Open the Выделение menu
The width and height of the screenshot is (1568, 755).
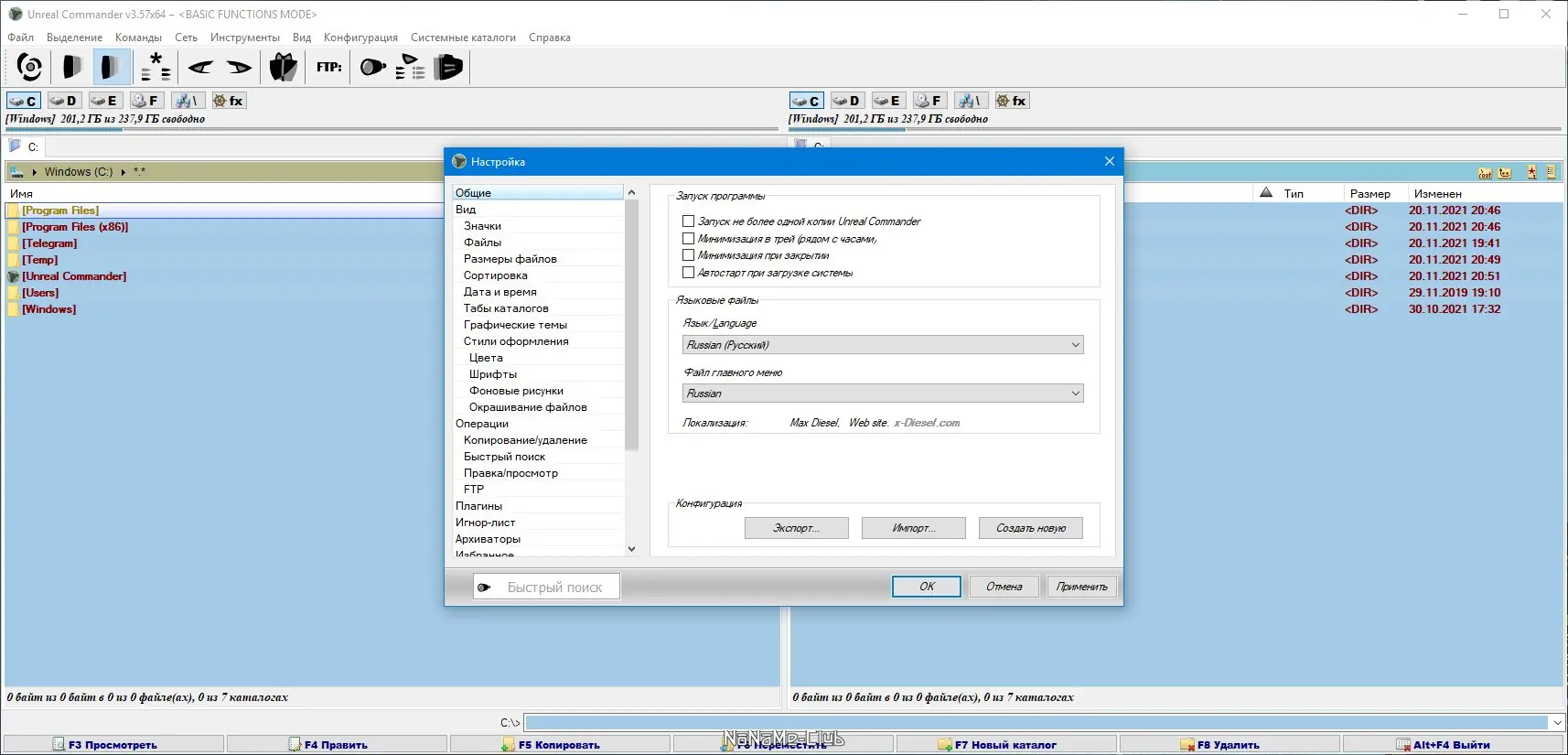click(74, 38)
